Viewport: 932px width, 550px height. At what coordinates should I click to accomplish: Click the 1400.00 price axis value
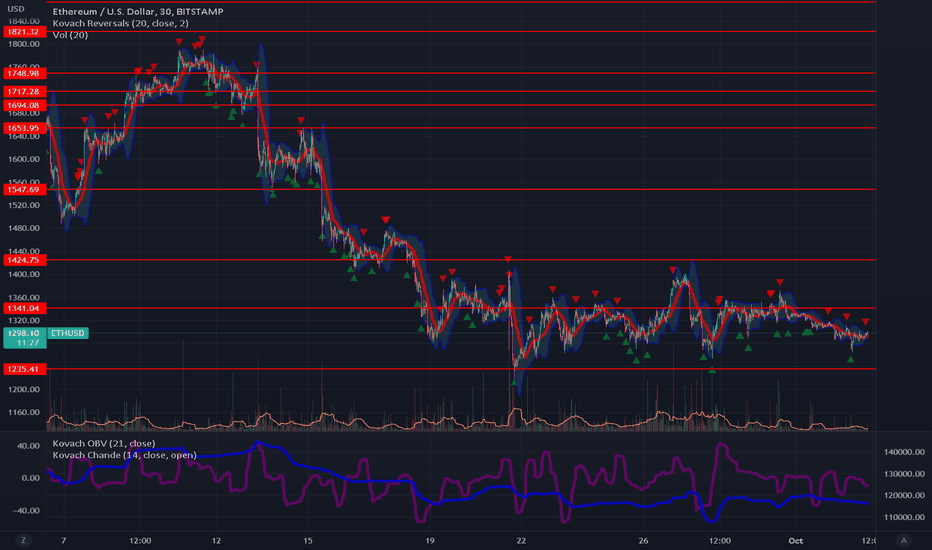click(x=24, y=274)
